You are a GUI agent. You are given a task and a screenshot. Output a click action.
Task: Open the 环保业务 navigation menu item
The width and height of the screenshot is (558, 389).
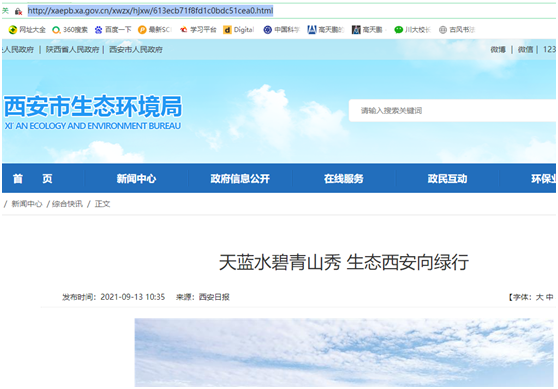pos(543,179)
